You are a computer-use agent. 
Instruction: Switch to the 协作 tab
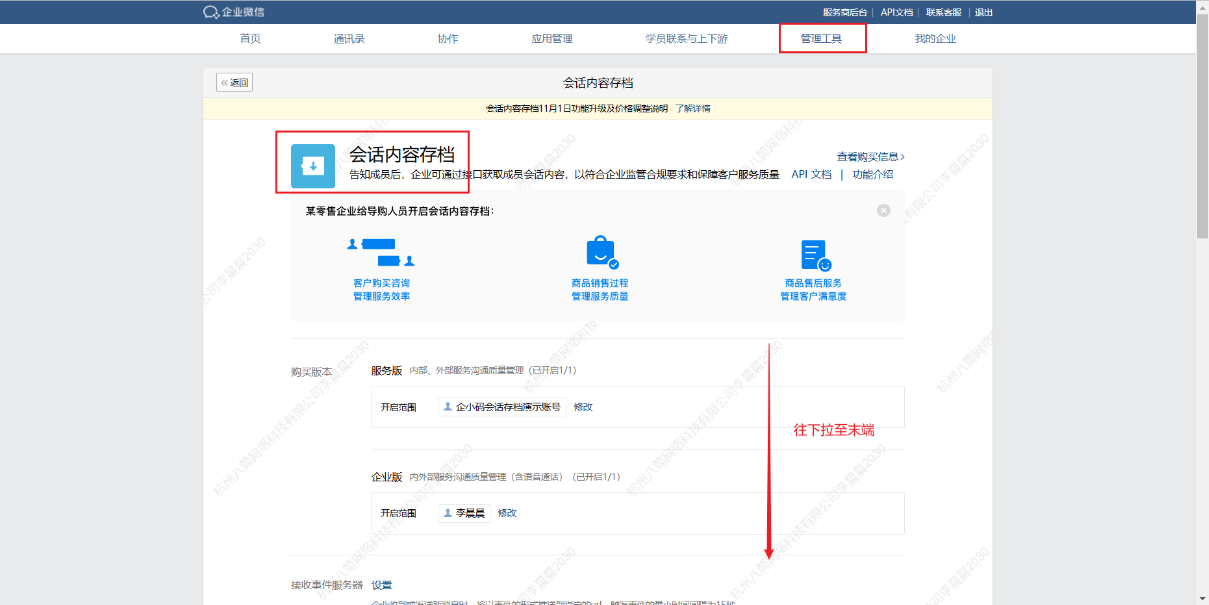[x=448, y=39]
